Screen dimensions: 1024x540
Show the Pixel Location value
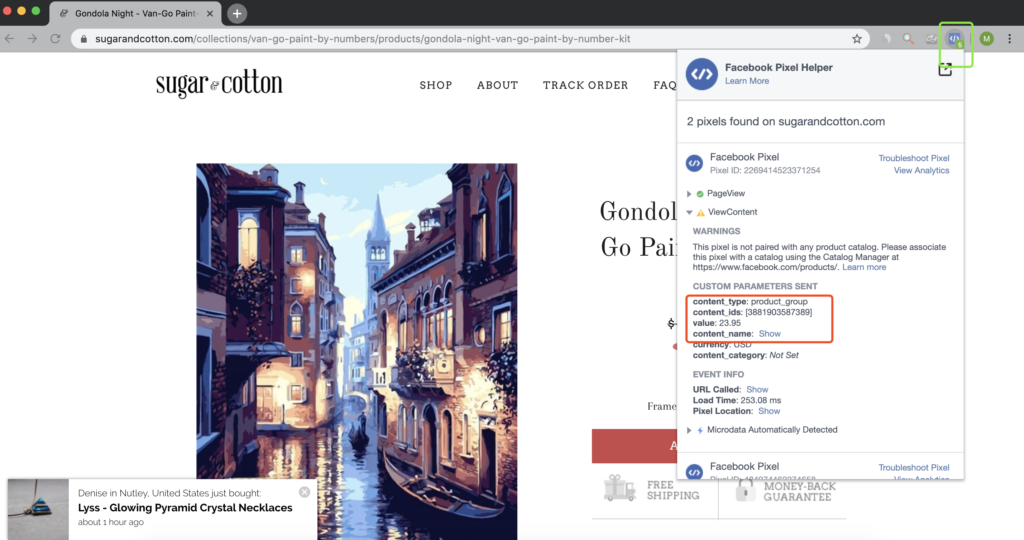click(x=769, y=411)
